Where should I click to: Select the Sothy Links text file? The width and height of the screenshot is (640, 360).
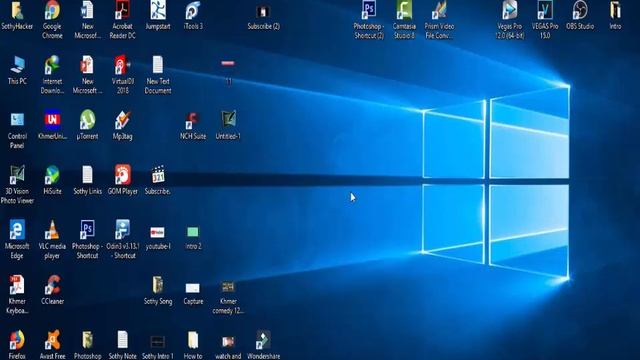coord(87,175)
